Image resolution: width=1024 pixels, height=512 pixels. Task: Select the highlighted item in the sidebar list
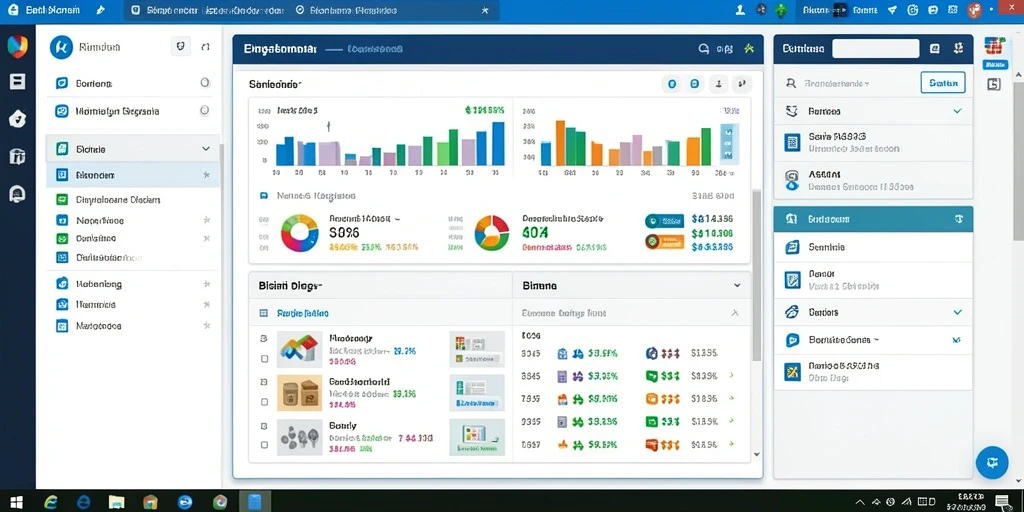pyautogui.click(x=133, y=175)
